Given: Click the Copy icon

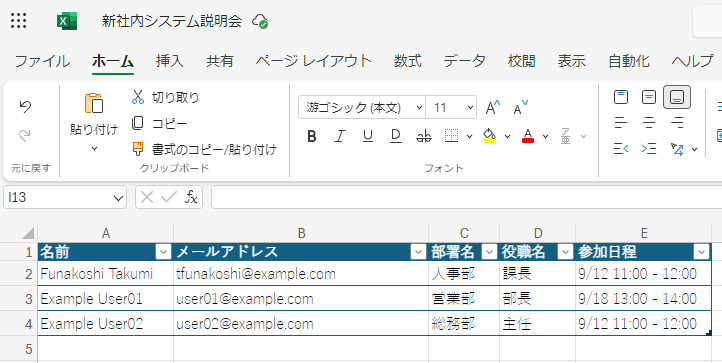Looking at the screenshot, I should click(x=138, y=123).
